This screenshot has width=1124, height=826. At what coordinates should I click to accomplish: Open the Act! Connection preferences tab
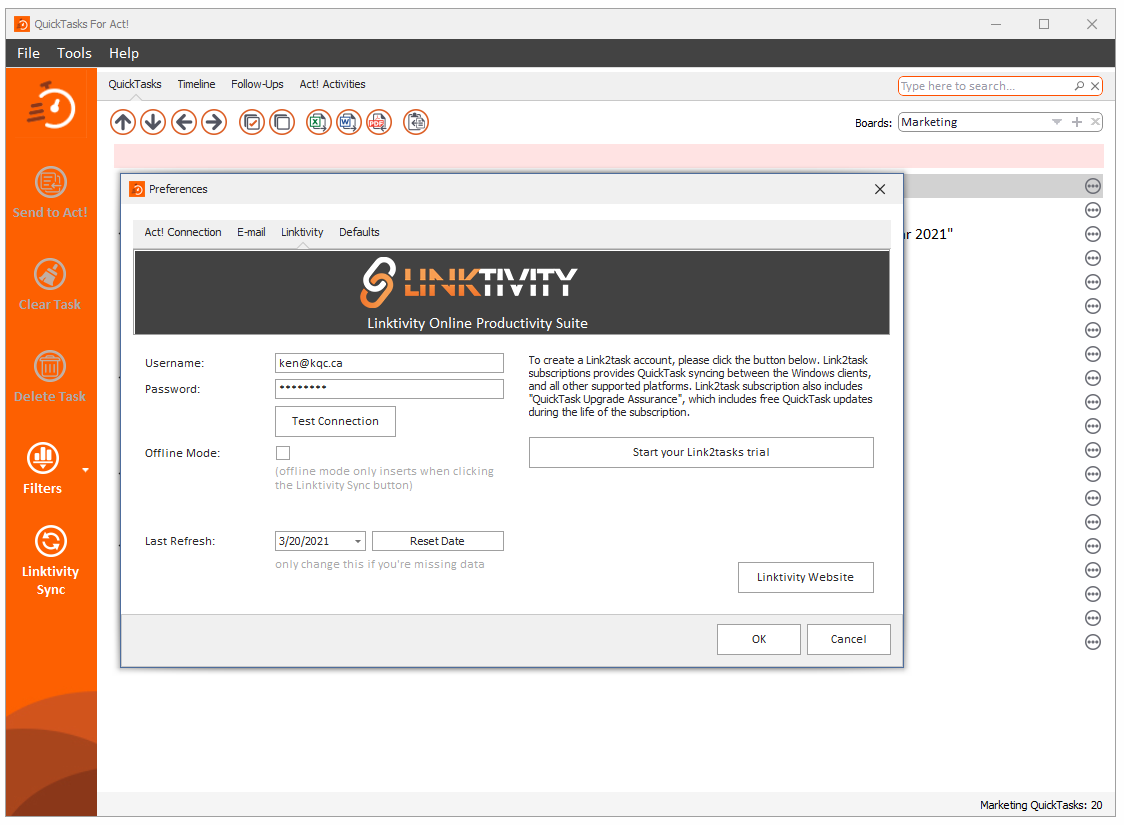tap(183, 232)
